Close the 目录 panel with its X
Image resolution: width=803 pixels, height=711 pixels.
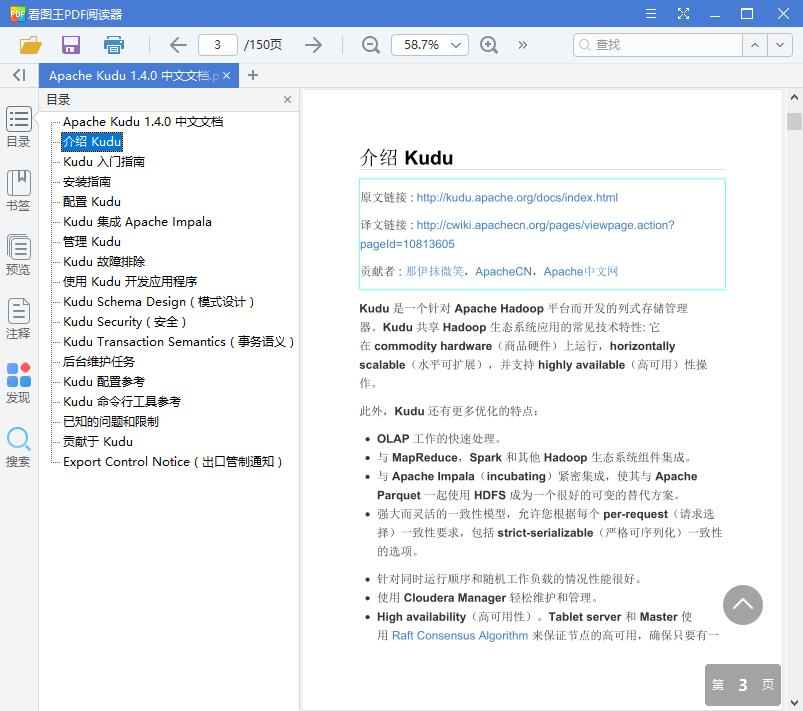point(287,99)
